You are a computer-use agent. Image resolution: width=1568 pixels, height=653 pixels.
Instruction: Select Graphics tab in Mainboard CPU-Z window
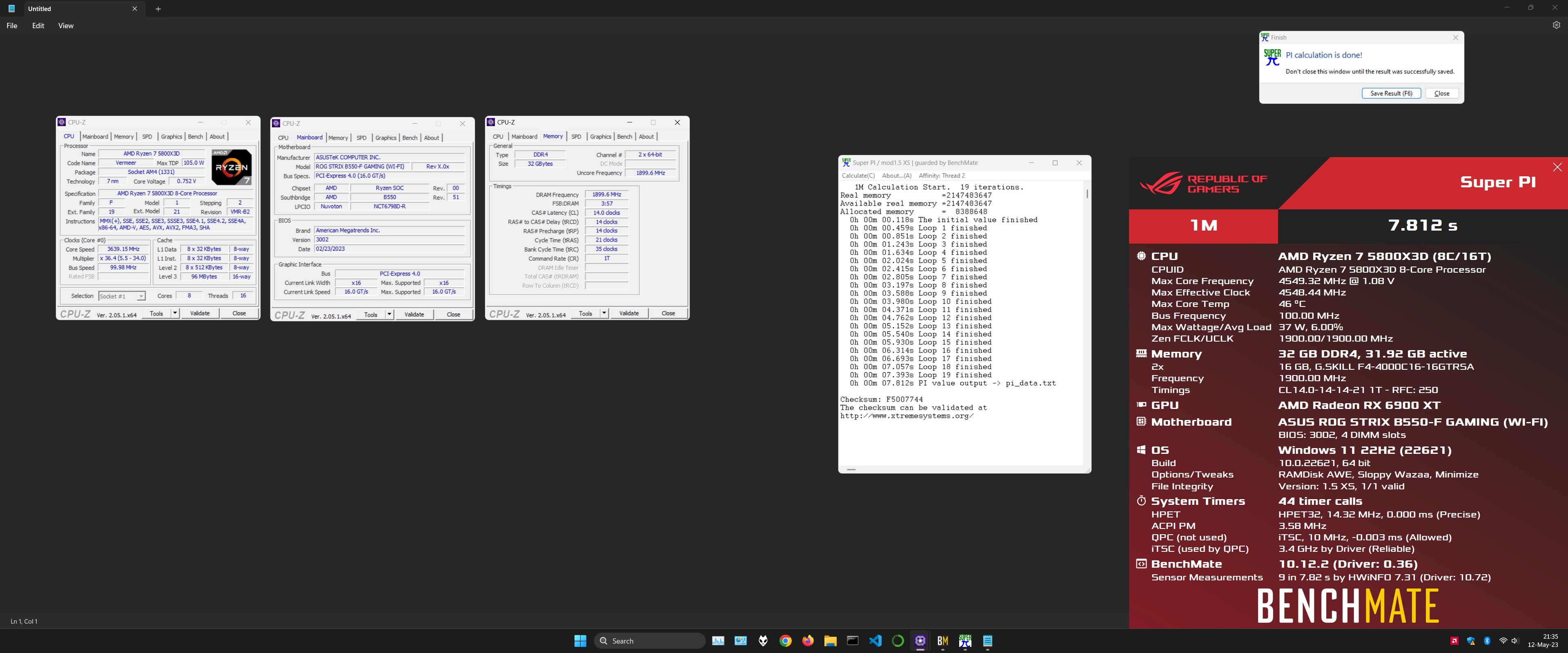click(386, 138)
